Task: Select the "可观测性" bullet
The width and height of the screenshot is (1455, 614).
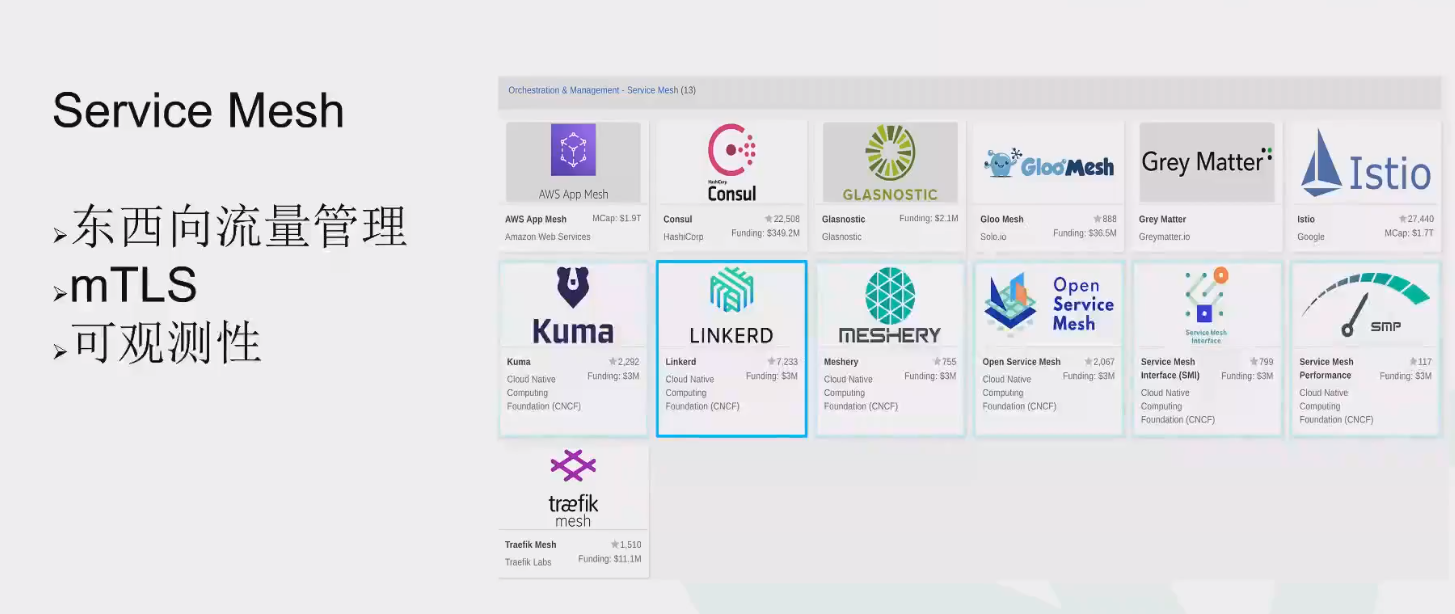Action: [167, 343]
